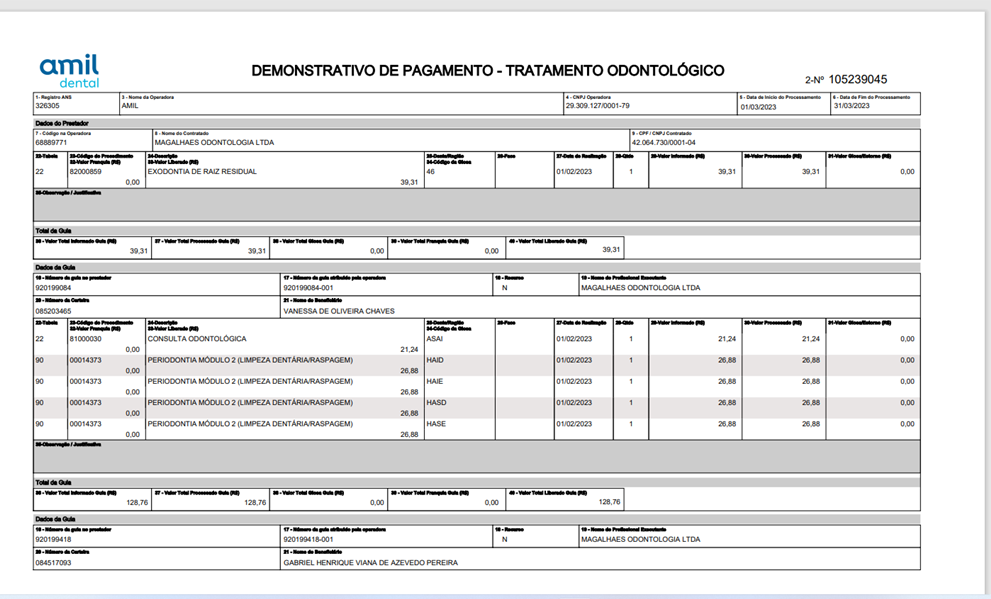Click the Registro ANS value 326305
This screenshot has height=599, width=991.
[x=47, y=105]
